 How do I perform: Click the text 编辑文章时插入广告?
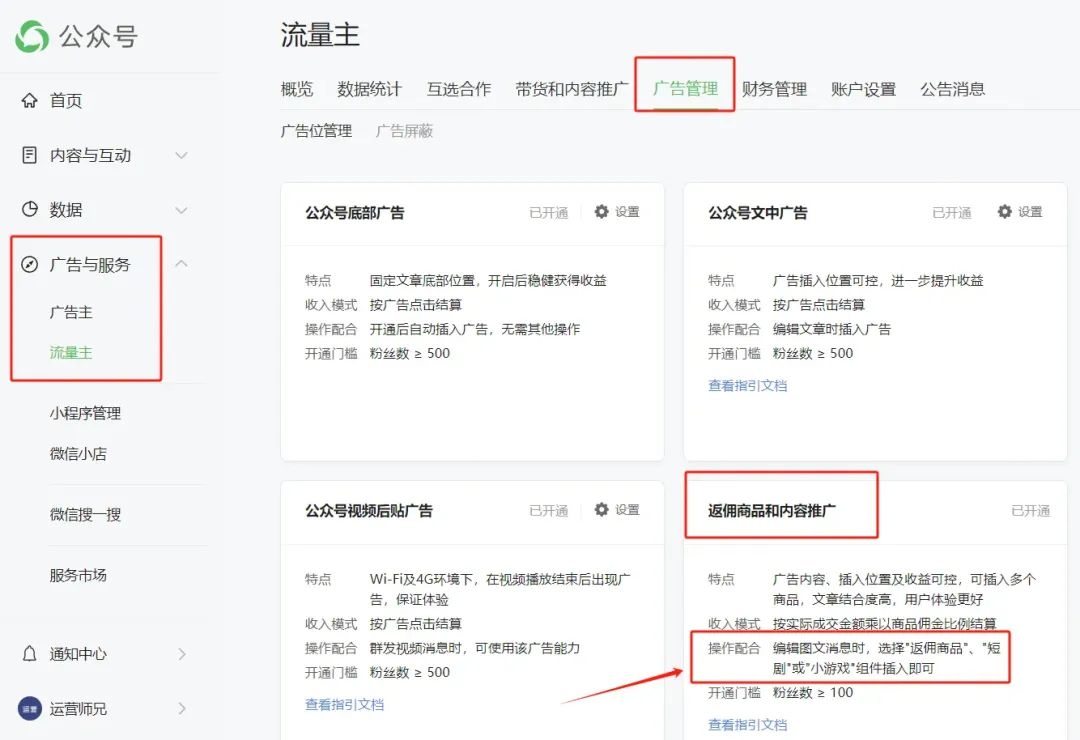[831, 329]
